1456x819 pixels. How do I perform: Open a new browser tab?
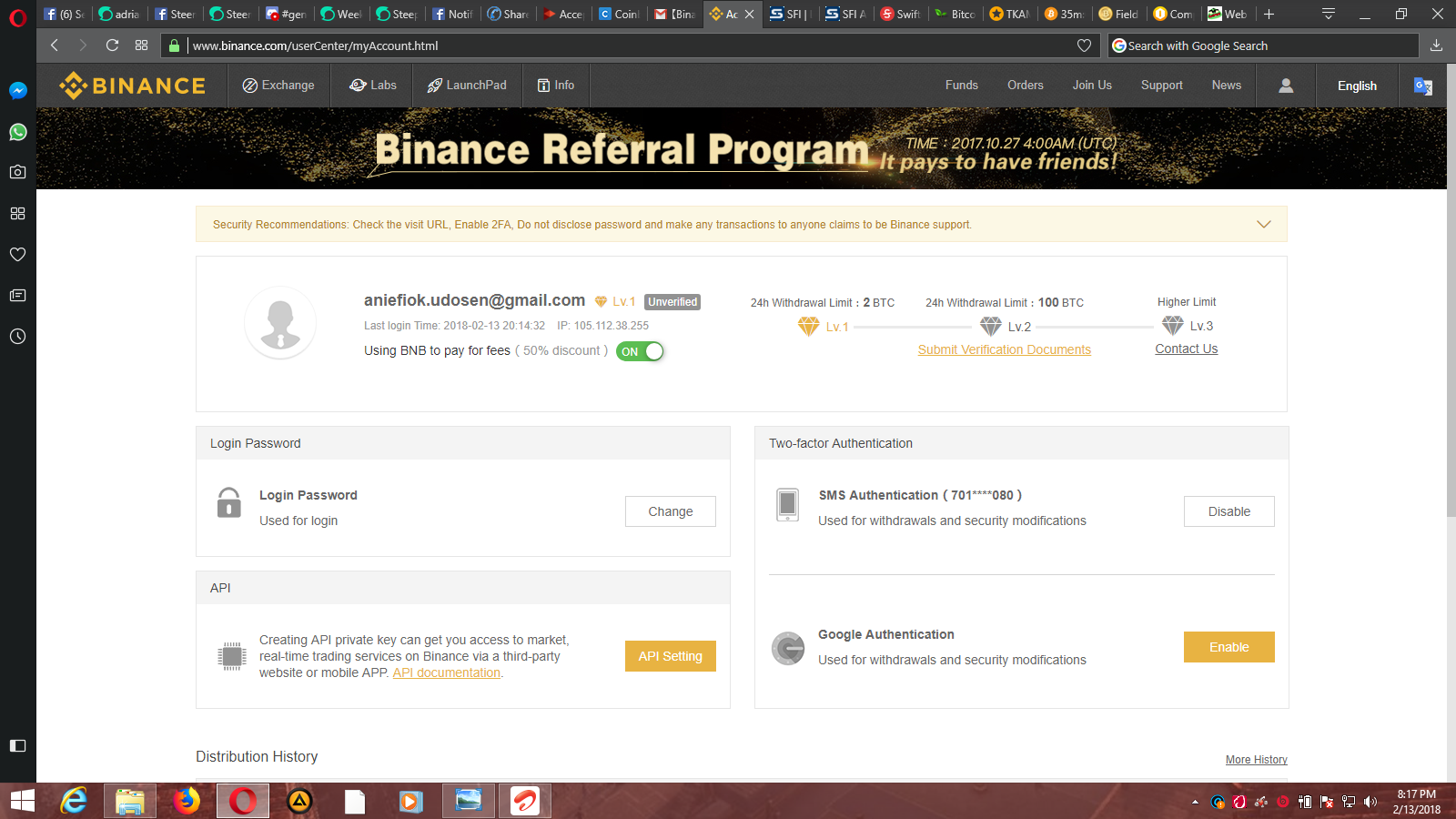(1269, 14)
